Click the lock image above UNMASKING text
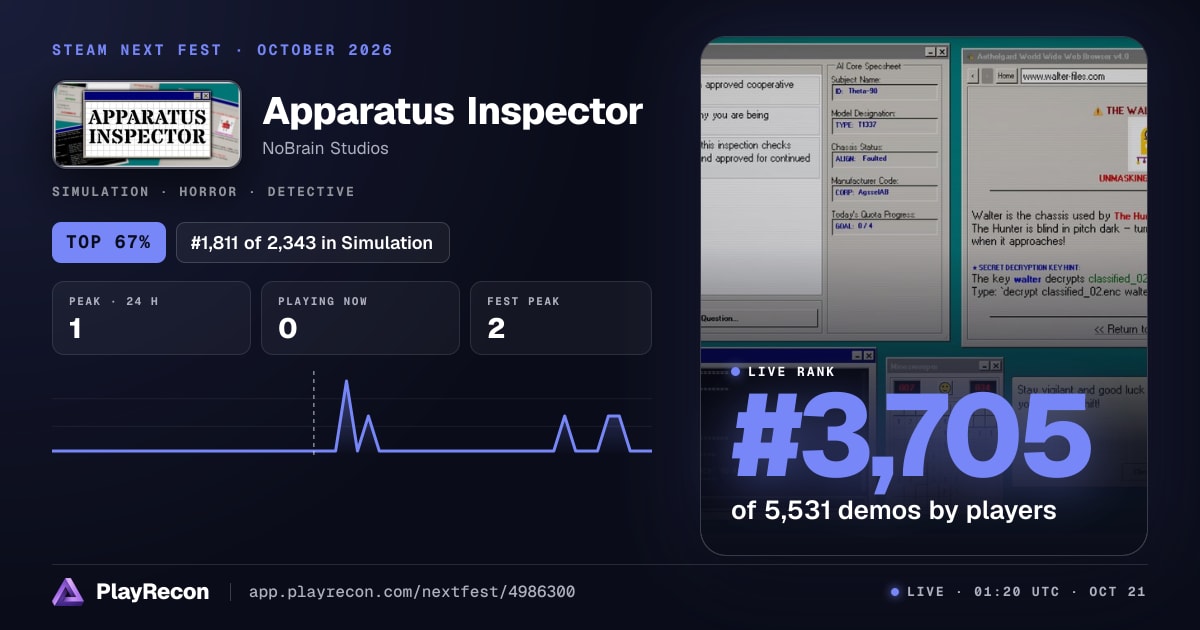The image size is (1200, 630). (1140, 143)
